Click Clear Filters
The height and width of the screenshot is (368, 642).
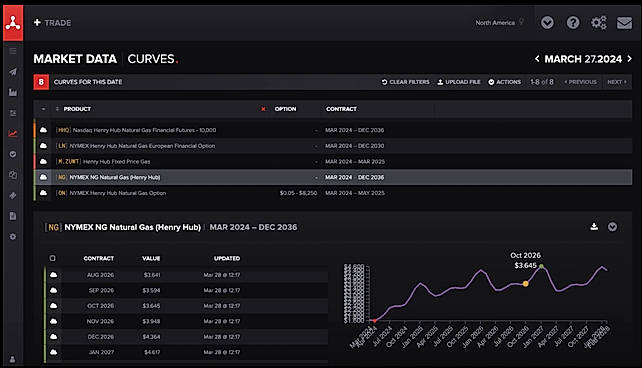(406, 82)
